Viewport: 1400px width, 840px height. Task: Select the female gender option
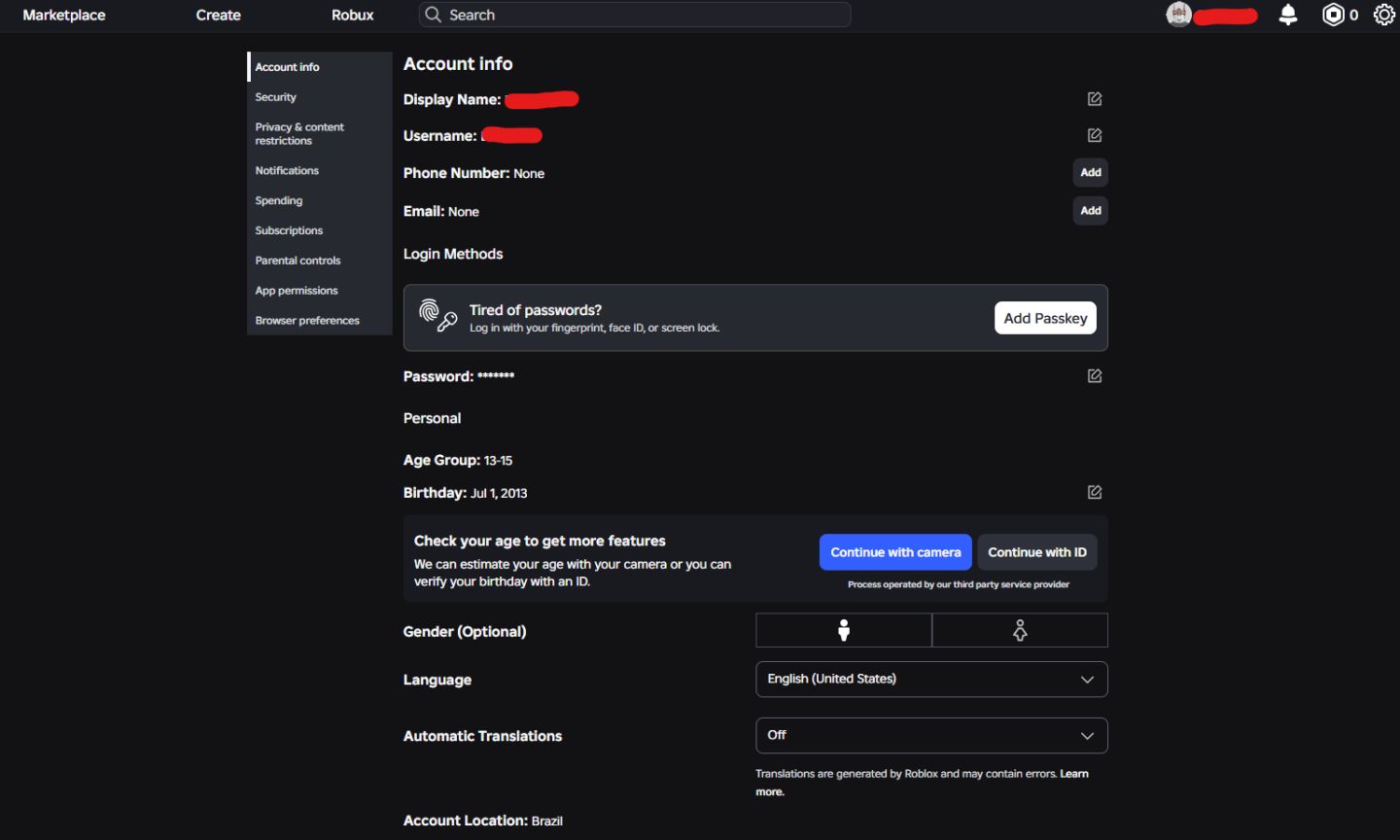point(1020,630)
